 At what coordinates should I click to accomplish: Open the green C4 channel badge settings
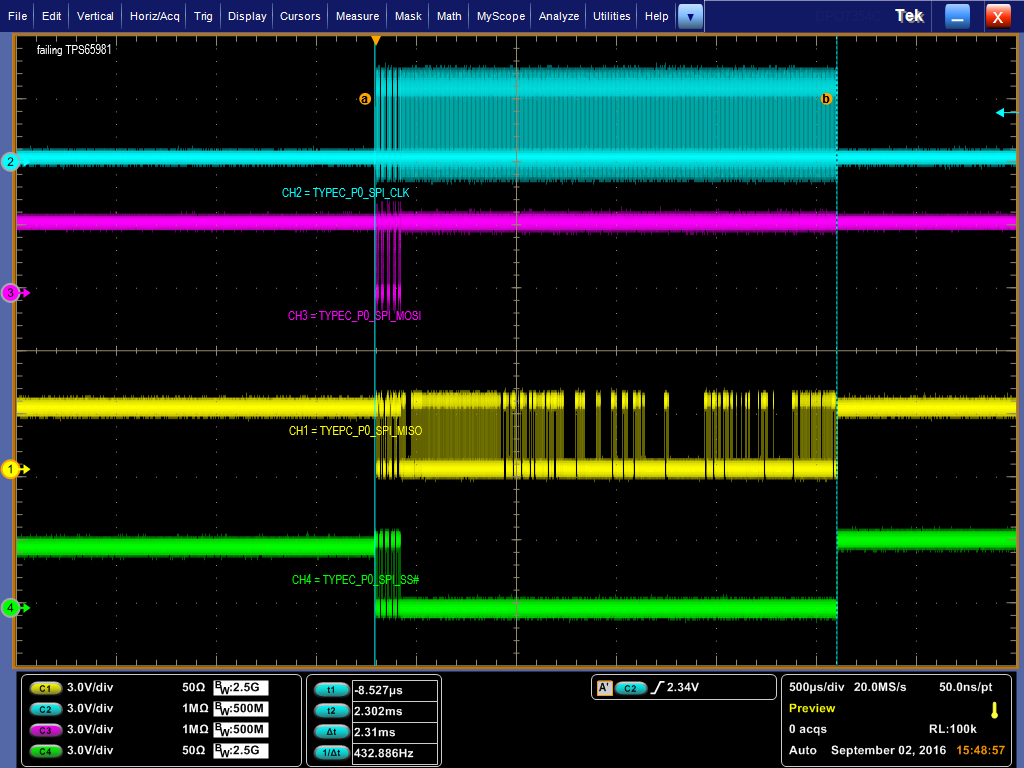coord(44,750)
